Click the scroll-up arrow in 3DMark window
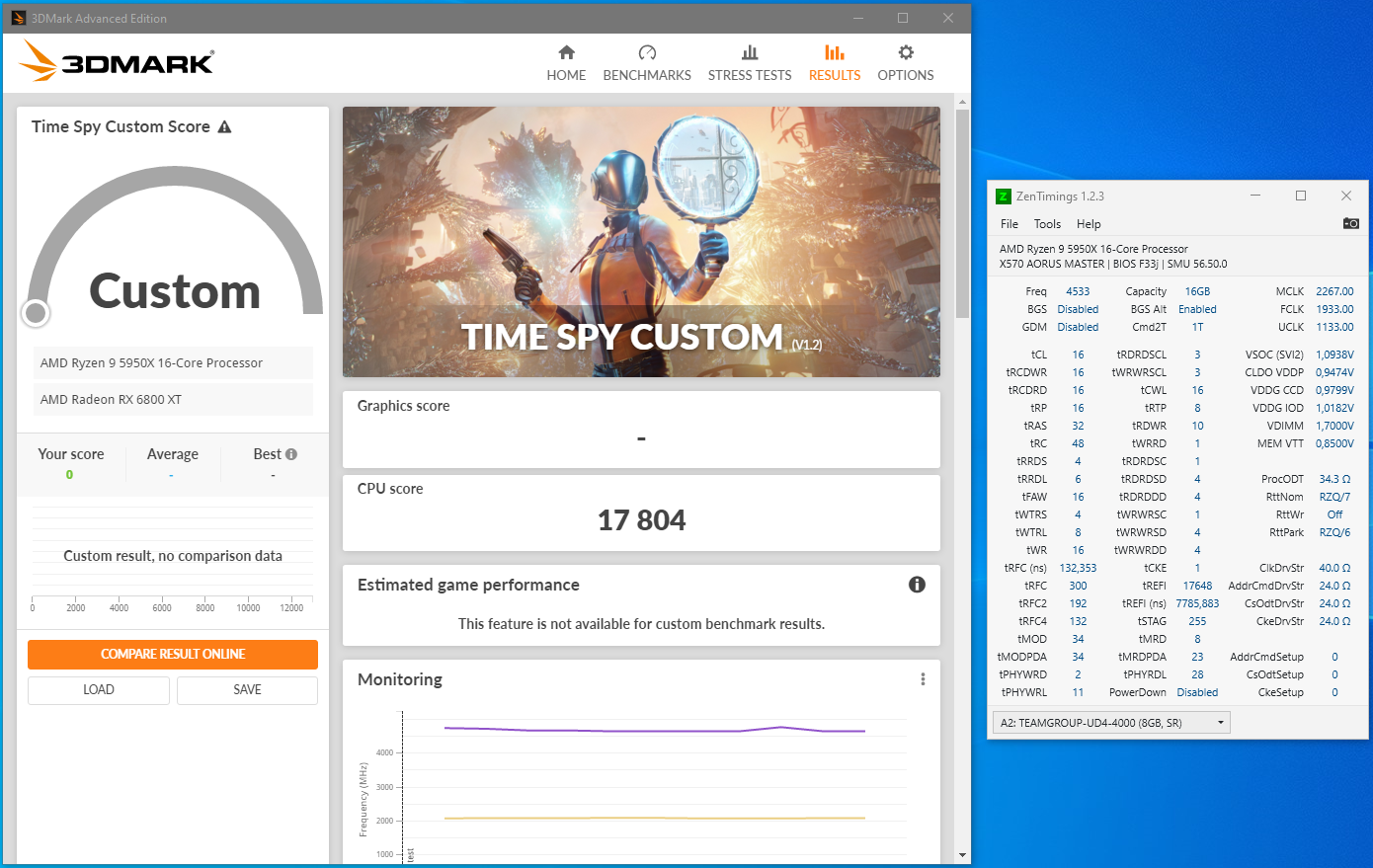1373x868 pixels. click(963, 102)
